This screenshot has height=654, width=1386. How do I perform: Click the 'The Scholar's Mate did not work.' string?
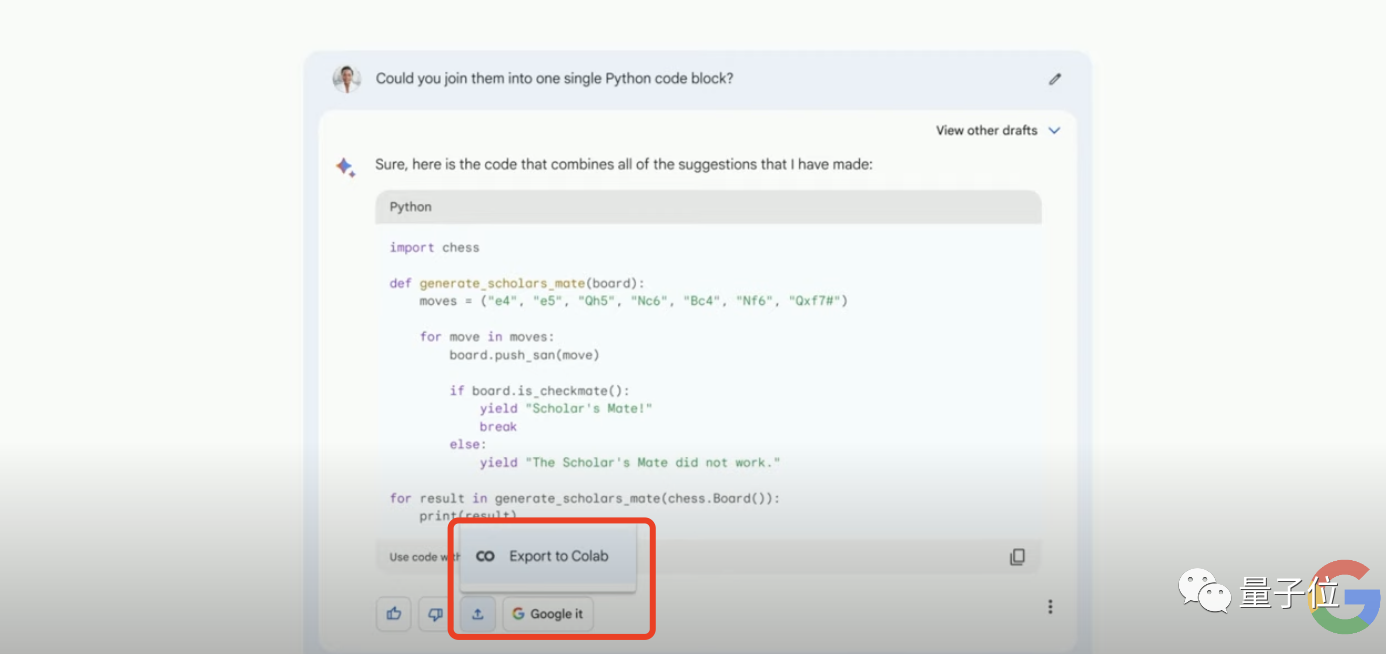655,462
